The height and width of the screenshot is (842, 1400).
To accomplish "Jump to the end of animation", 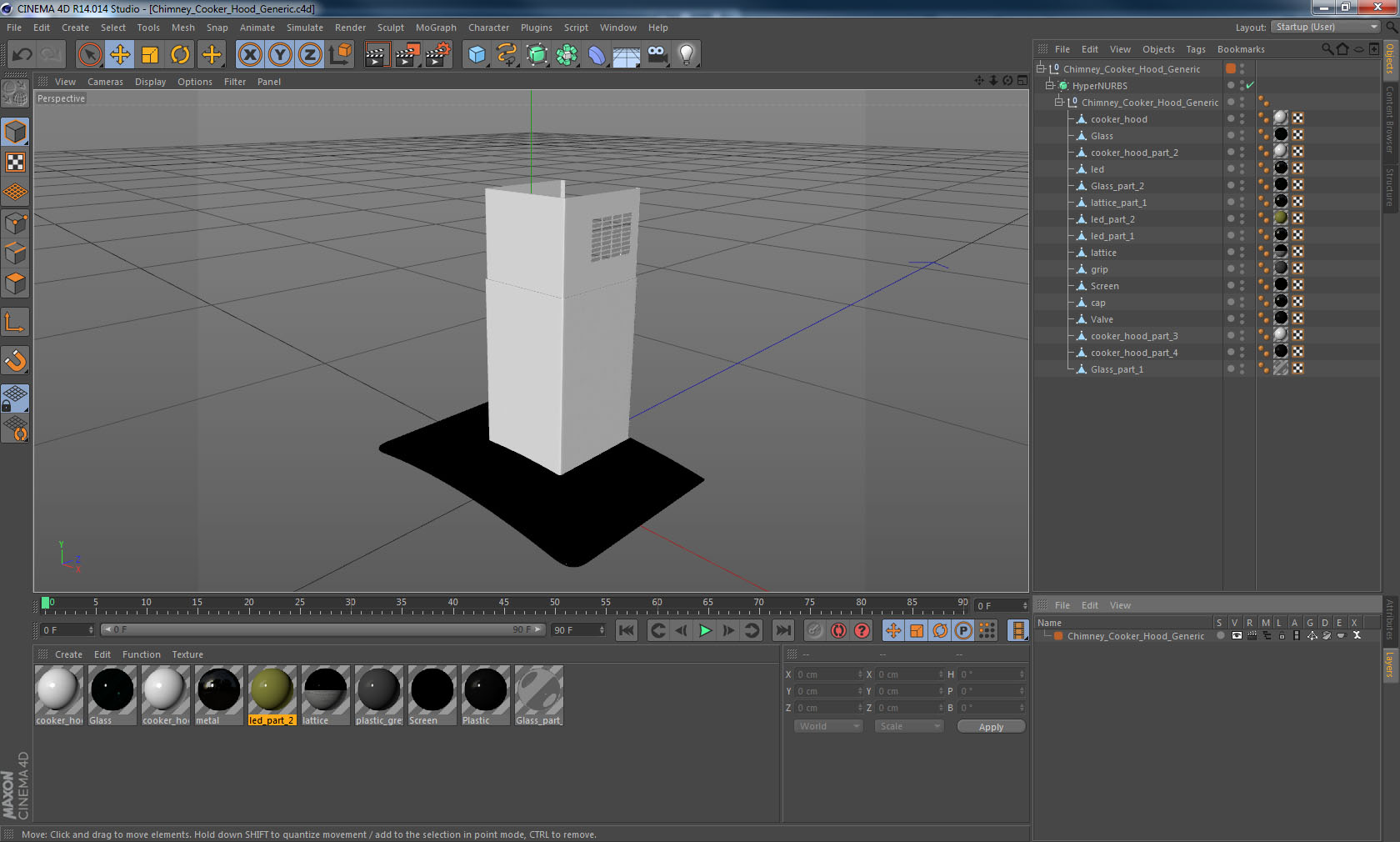I will click(x=782, y=630).
